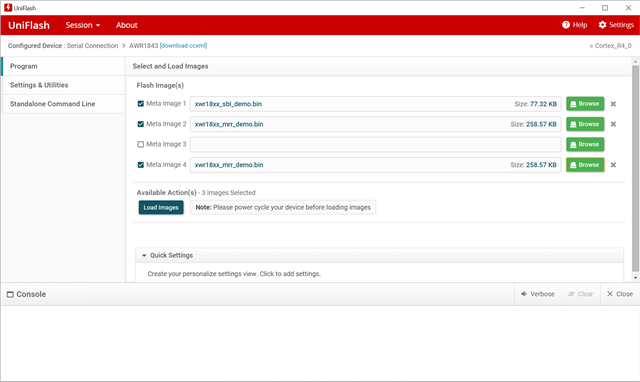Open the About menu item
This screenshot has width=640, height=382.
(x=127, y=25)
